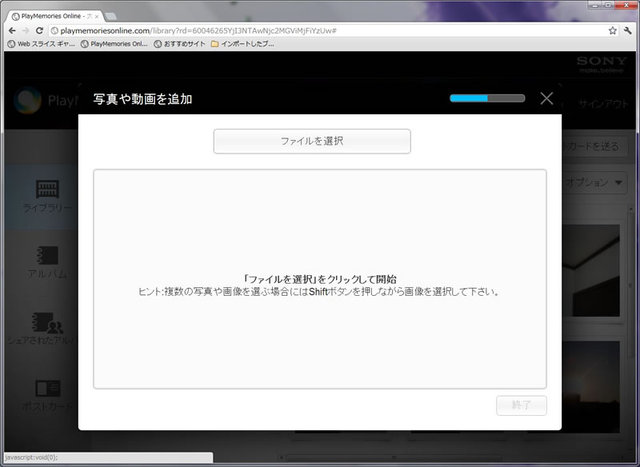Image resolution: width=640 pixels, height=467 pixels.
Task: Click the PlayMemories logo icon
Action: pos(28,103)
